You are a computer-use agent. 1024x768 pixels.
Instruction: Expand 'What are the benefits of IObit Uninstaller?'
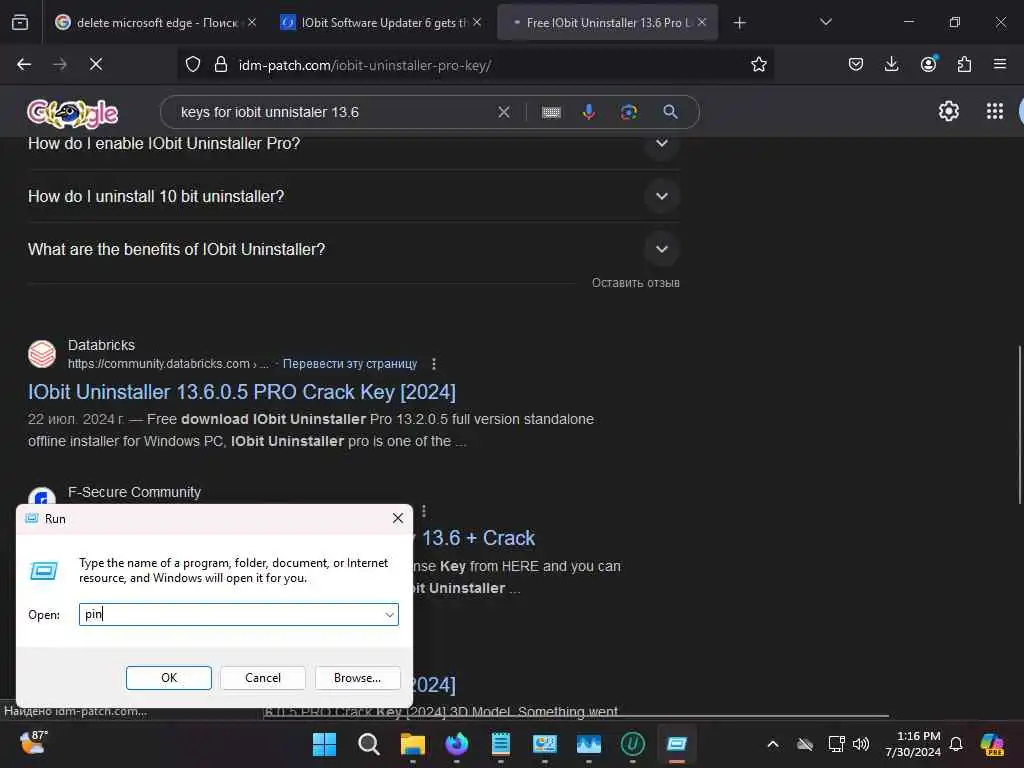pyautogui.click(x=353, y=249)
